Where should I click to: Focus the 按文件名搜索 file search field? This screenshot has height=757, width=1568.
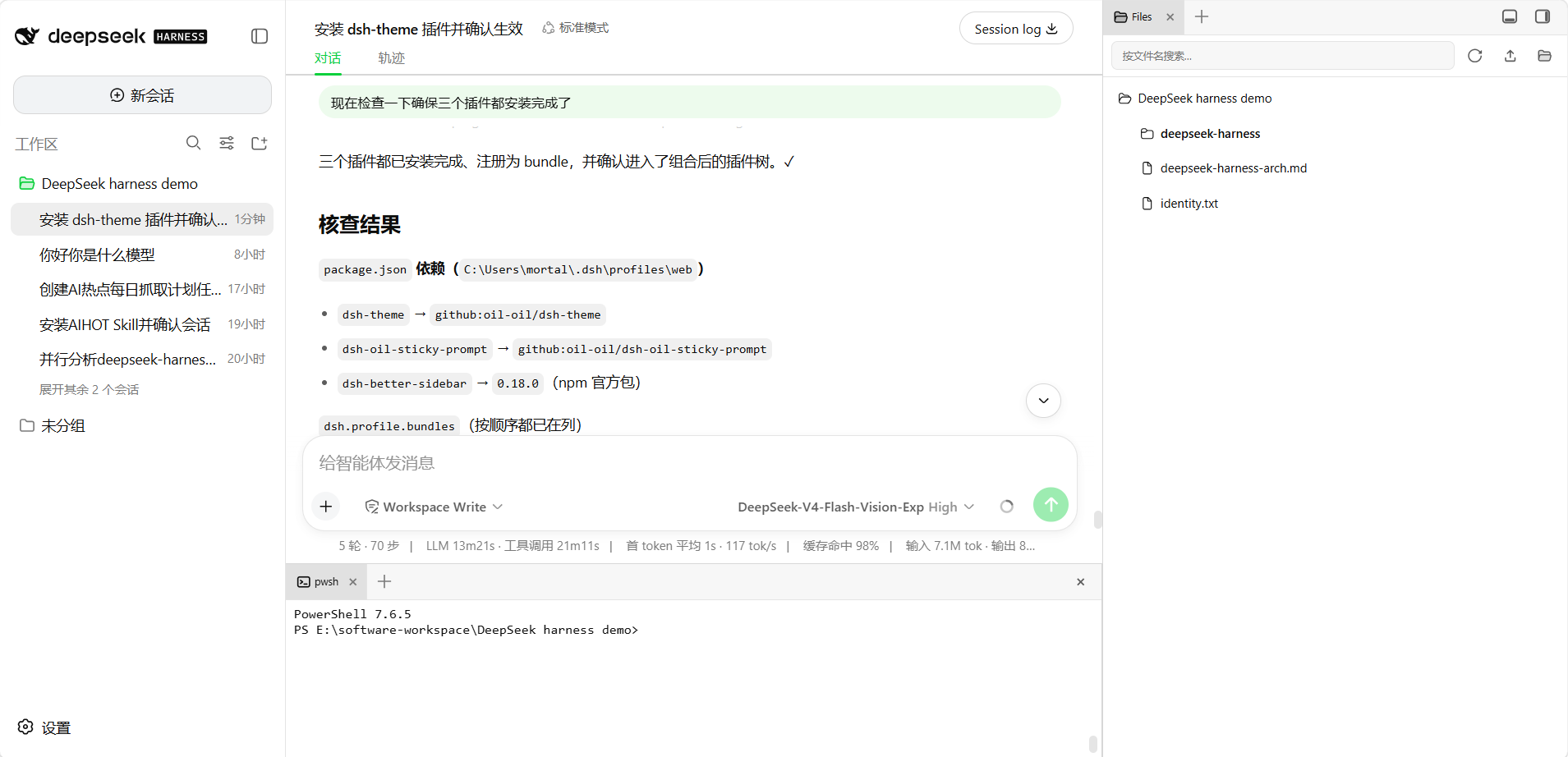[x=1283, y=56]
